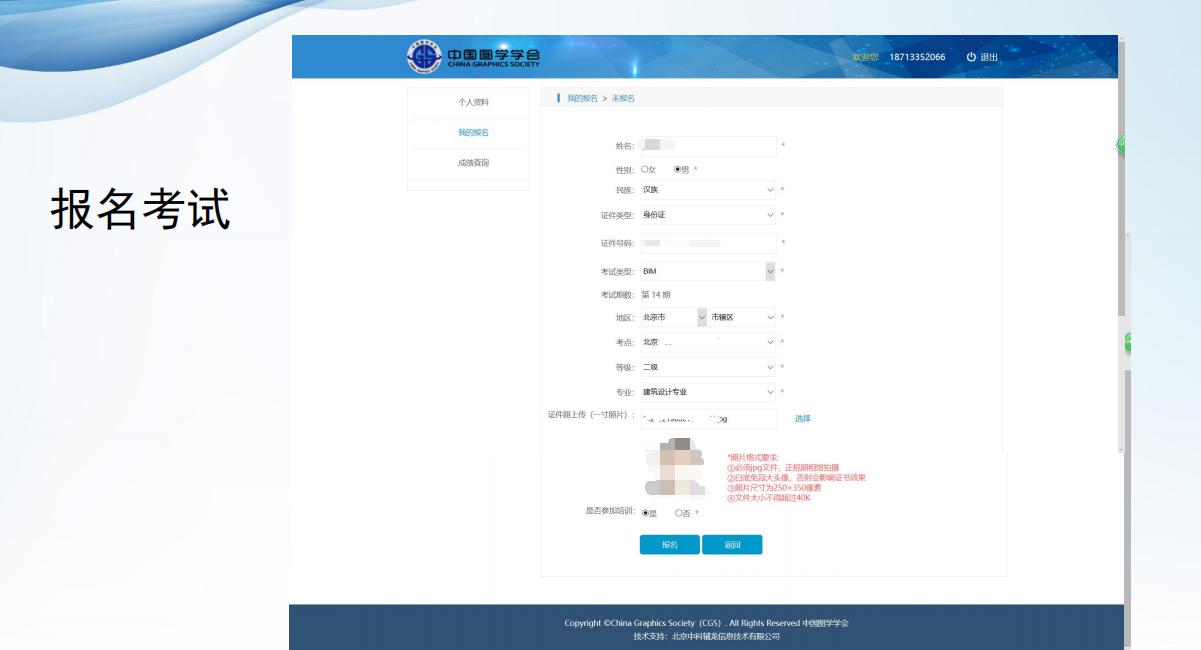Screen dimensions: 1201x650
Task: Click the China Graphics Society logo
Action: tap(474, 57)
